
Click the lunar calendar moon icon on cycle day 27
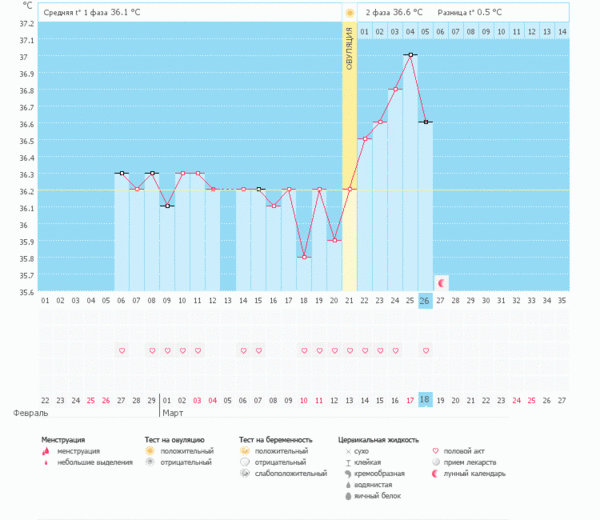pyautogui.click(x=442, y=282)
